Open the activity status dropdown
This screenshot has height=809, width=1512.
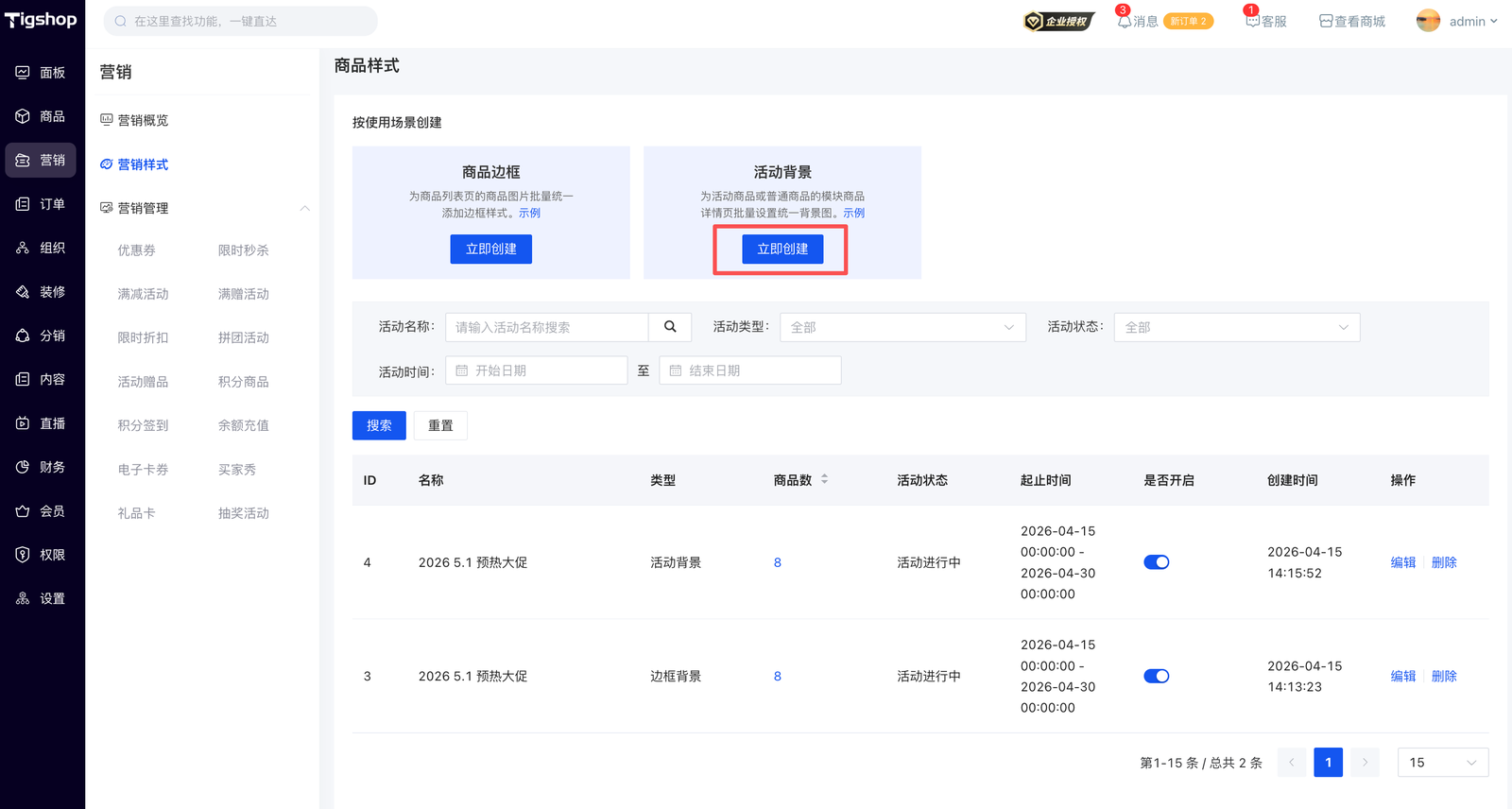(1236, 327)
